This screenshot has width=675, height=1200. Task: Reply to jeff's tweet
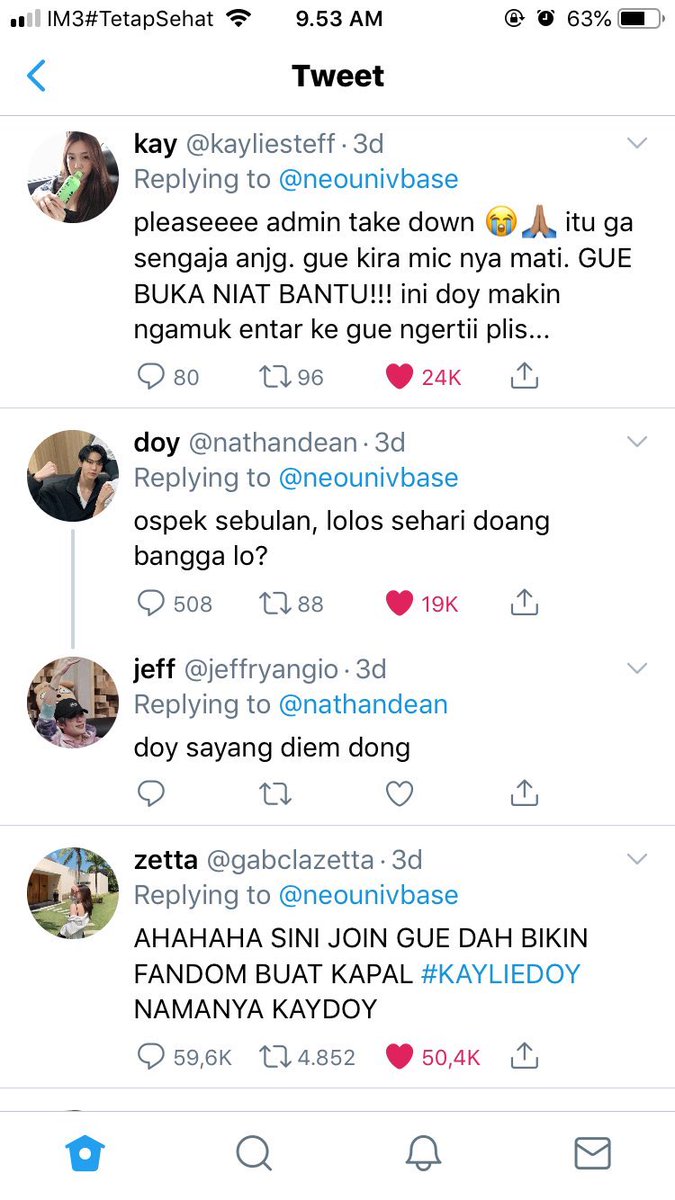[x=150, y=794]
